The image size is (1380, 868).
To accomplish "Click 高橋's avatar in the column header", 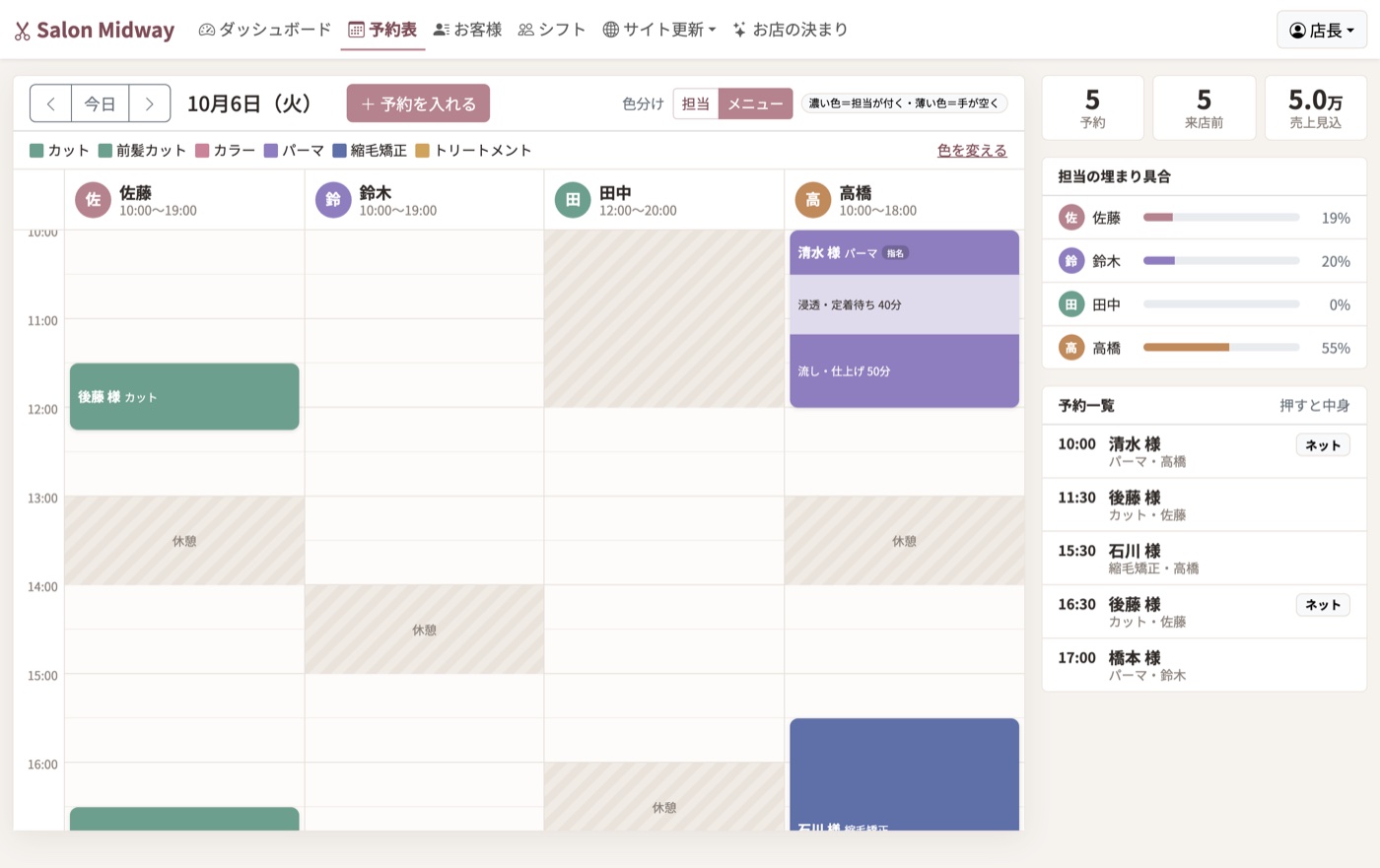I will point(813,200).
